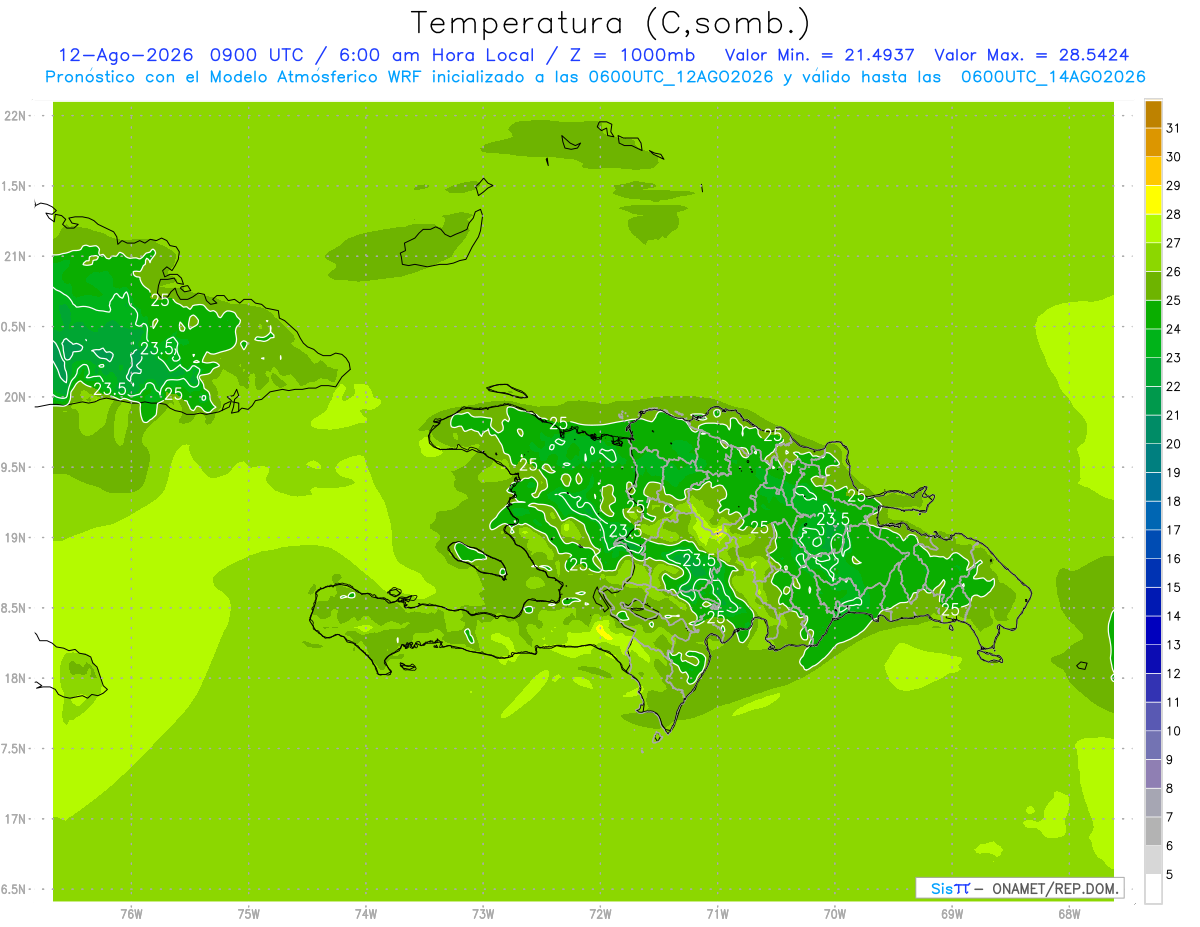Click the "30" colour scale label
This screenshot has width=1200, height=927.
[1174, 156]
